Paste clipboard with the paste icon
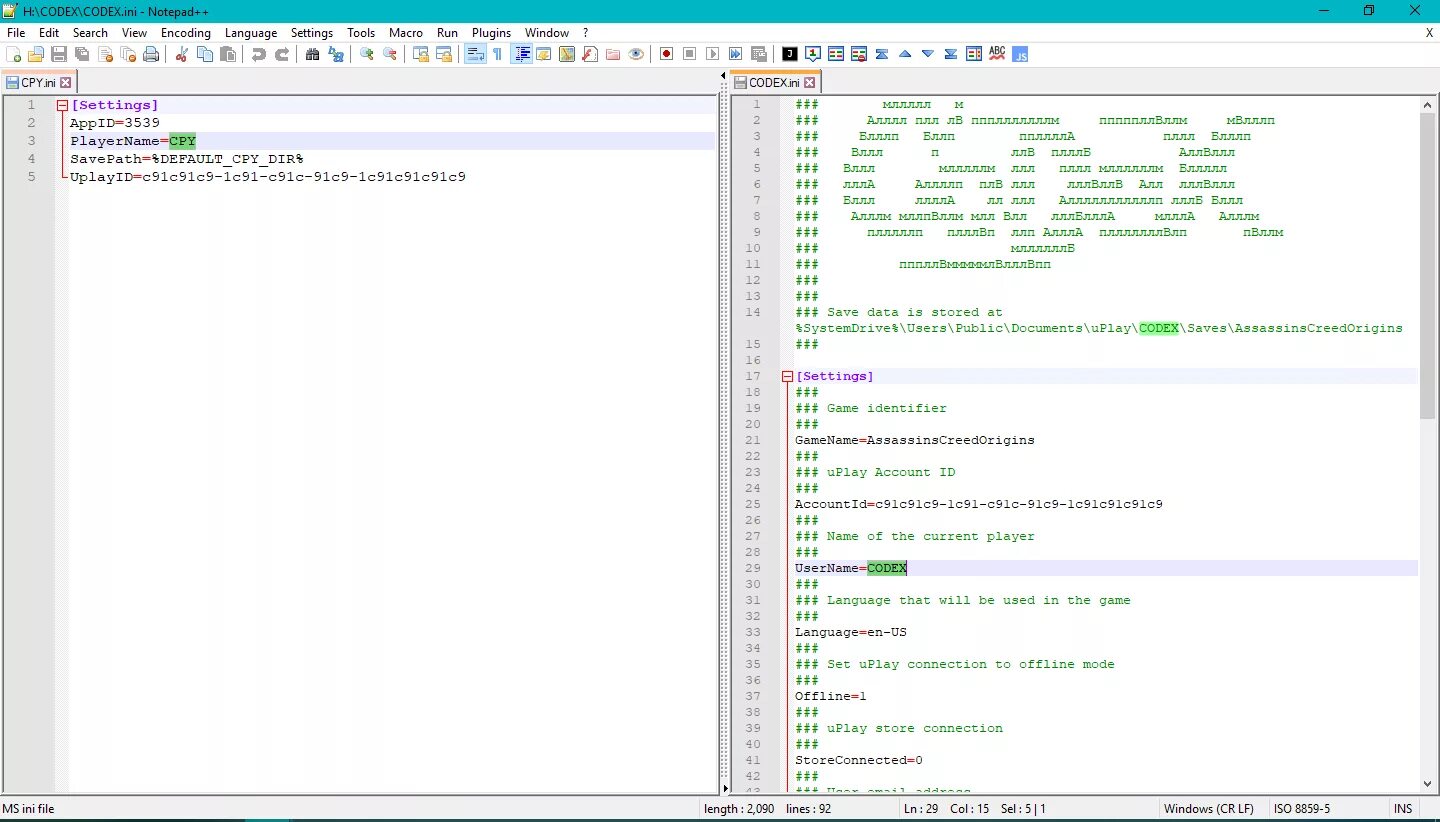The height and width of the screenshot is (822, 1440). [228, 54]
